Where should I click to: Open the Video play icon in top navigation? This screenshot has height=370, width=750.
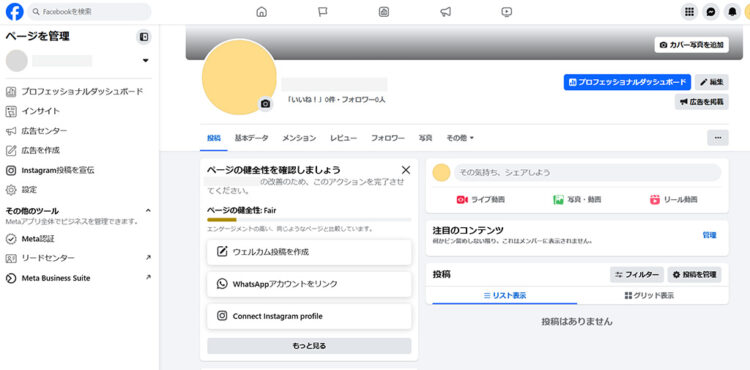coord(507,12)
